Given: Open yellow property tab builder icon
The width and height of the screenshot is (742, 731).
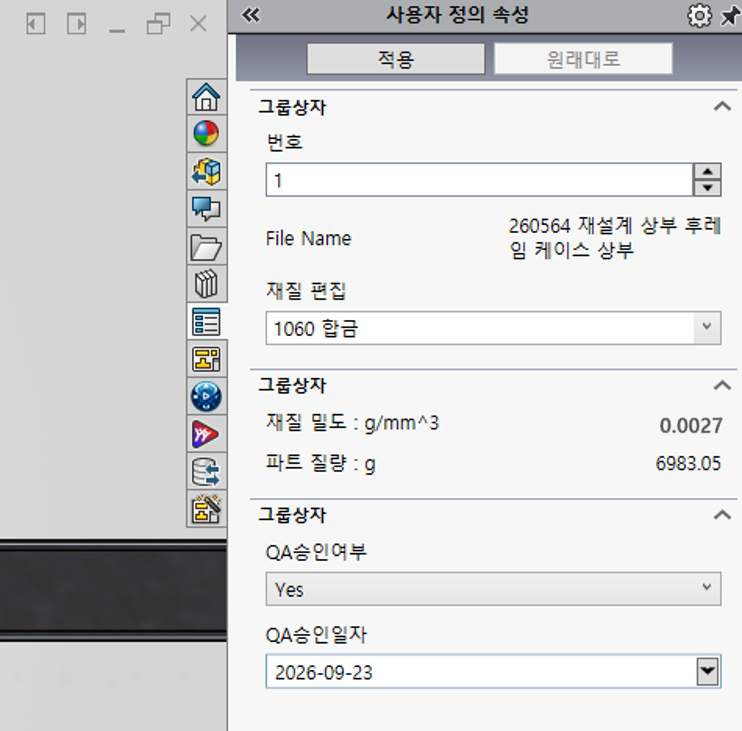Looking at the screenshot, I should pos(206,359).
